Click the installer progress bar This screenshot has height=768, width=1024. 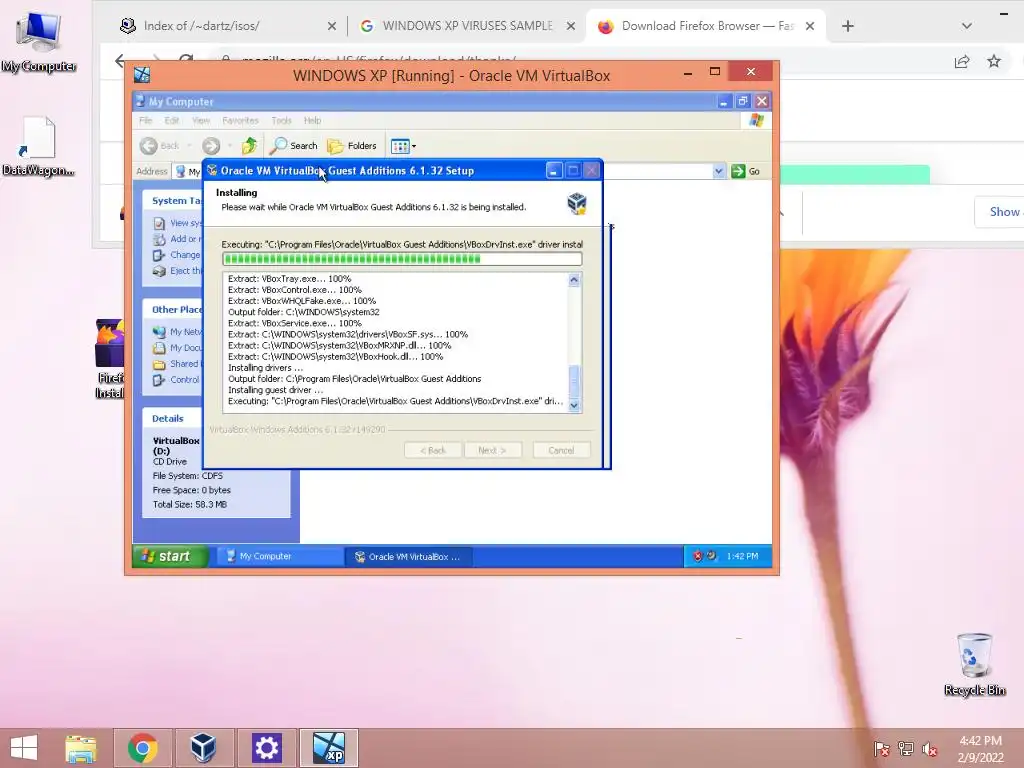pos(402,259)
